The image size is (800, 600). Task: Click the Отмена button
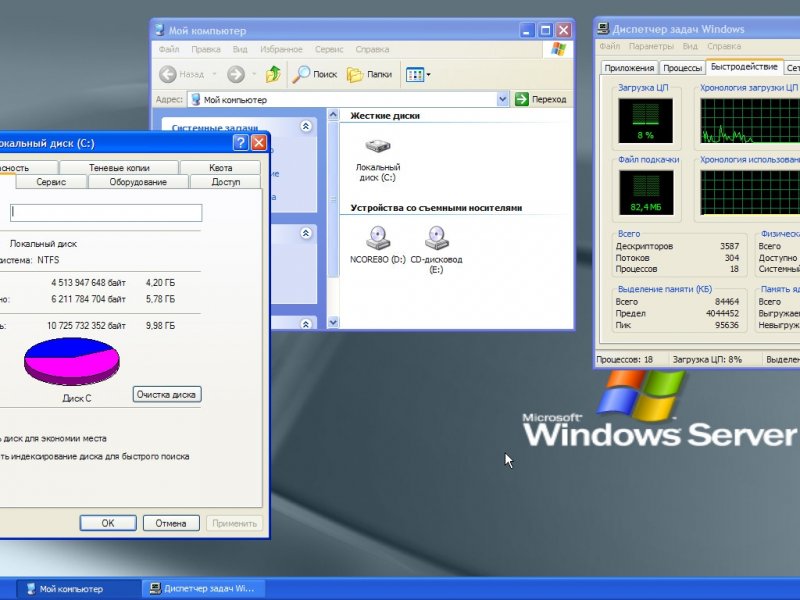[x=170, y=523]
